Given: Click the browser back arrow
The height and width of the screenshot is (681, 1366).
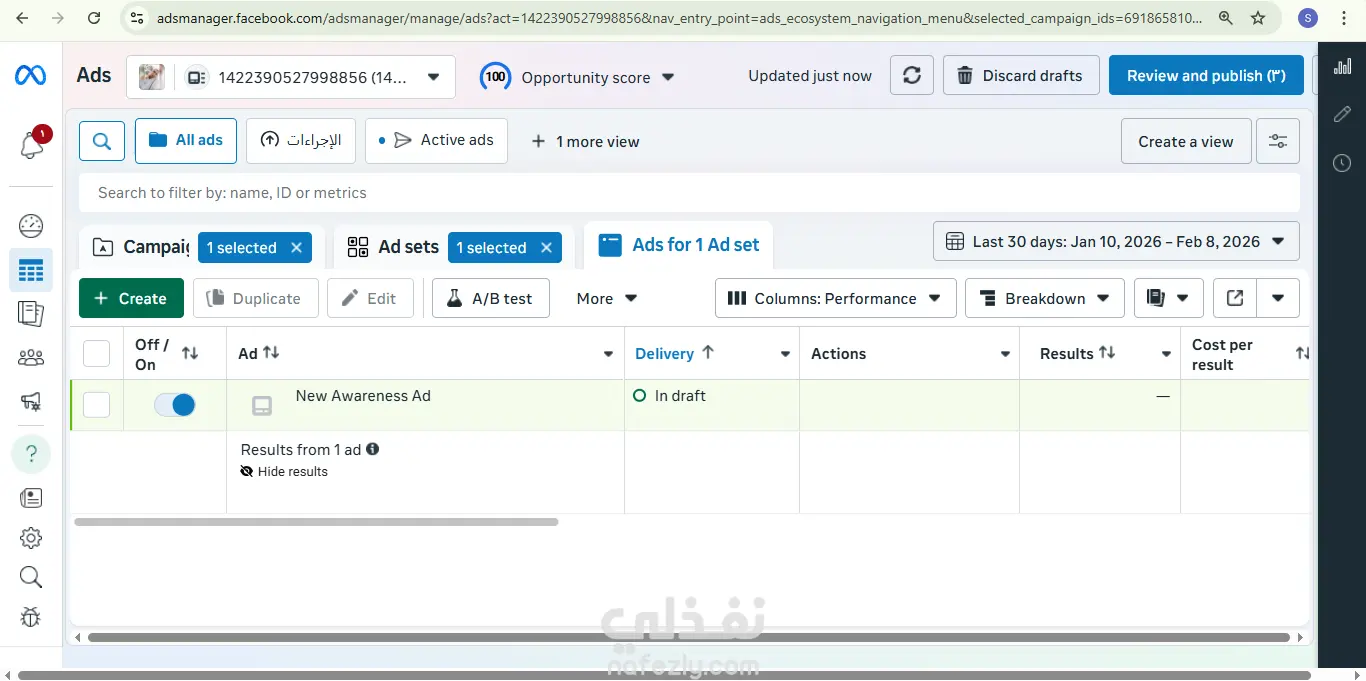Looking at the screenshot, I should coord(23,18).
